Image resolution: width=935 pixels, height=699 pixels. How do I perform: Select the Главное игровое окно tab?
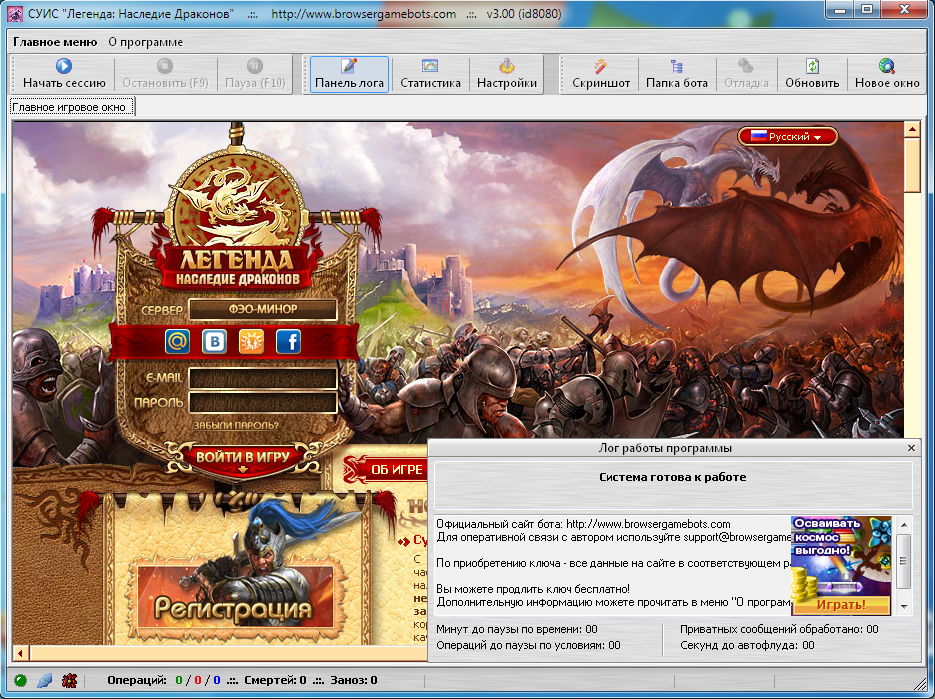coord(72,107)
